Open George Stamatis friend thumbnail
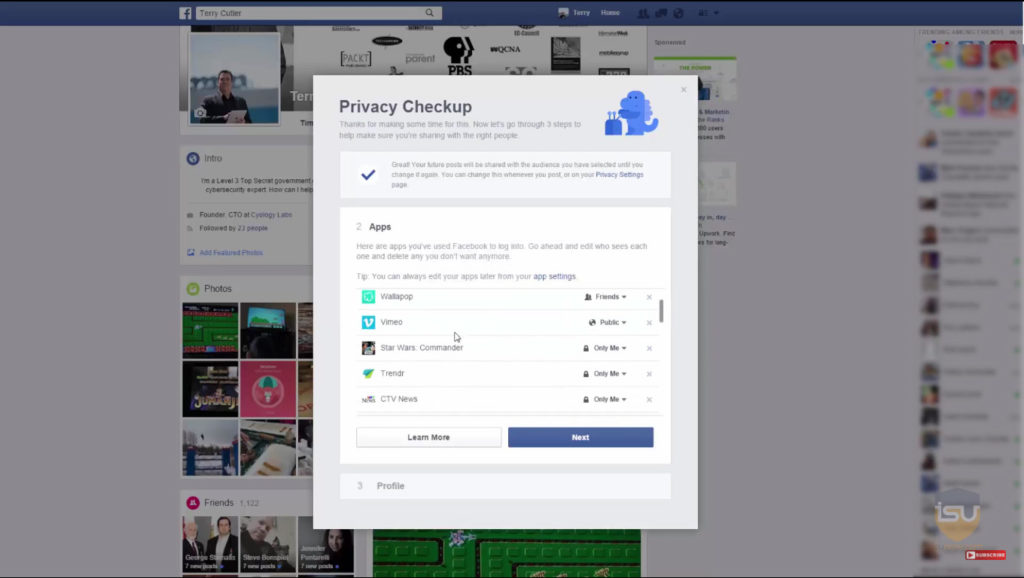This screenshot has height=578, width=1024. (210, 544)
